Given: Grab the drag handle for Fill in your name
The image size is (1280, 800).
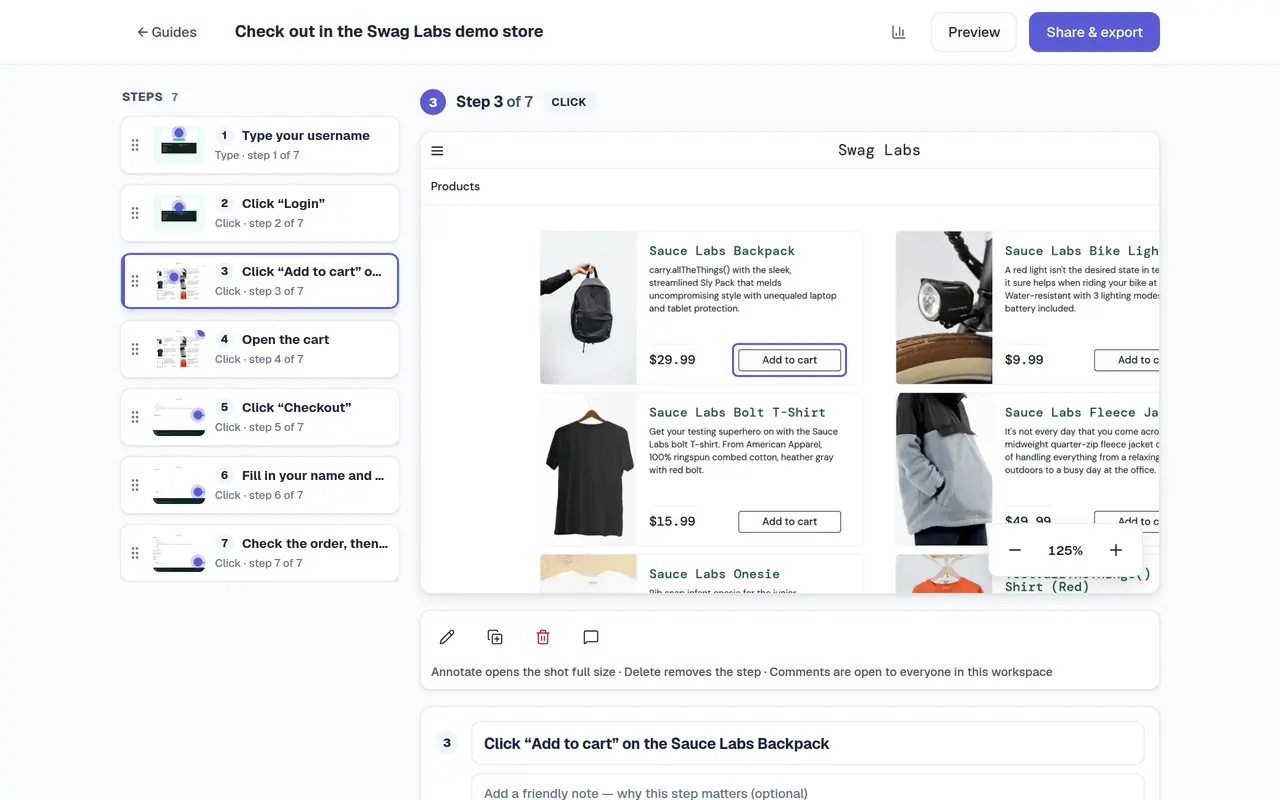Looking at the screenshot, I should click(x=135, y=485).
